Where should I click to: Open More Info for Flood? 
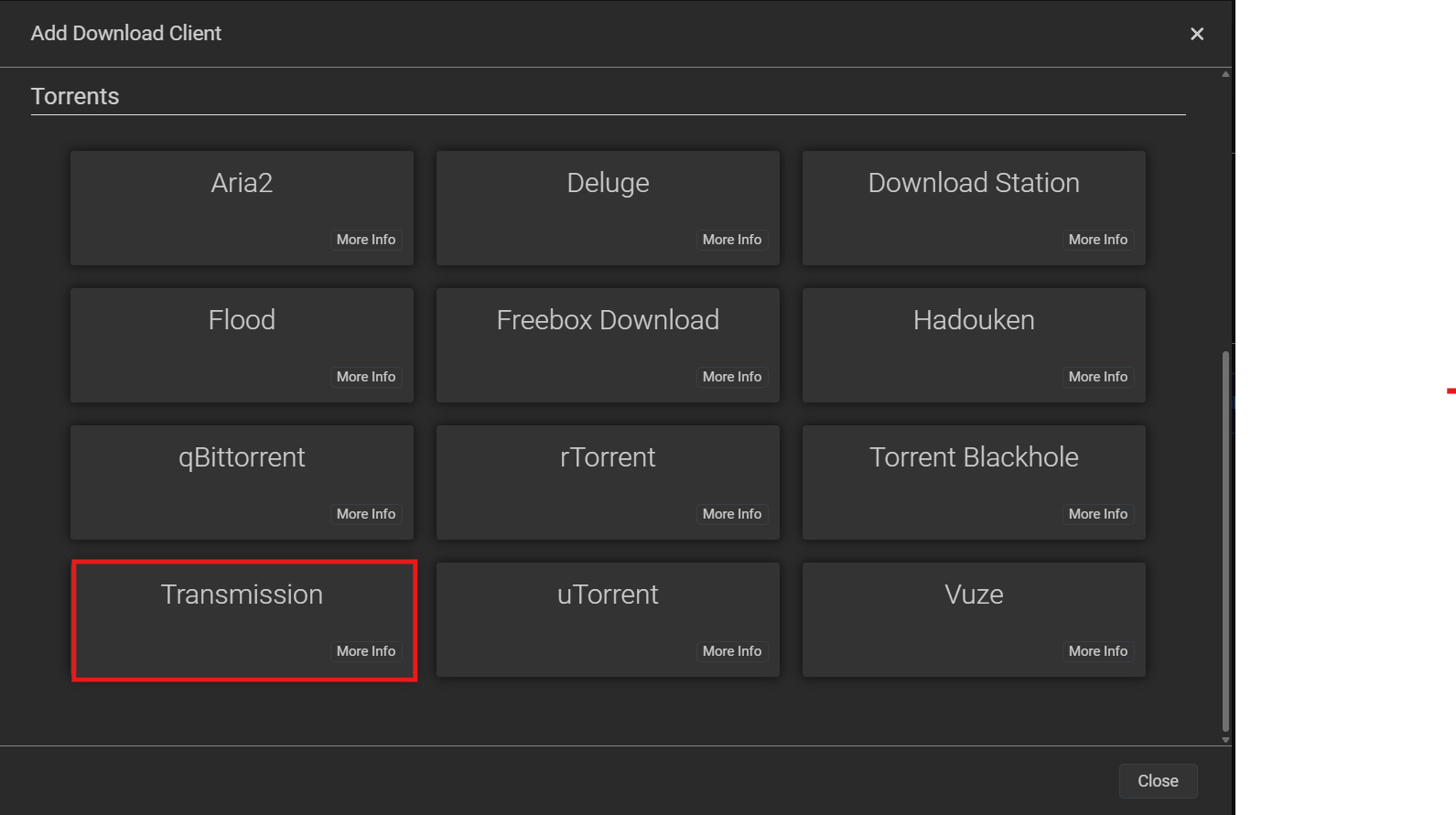[366, 377]
